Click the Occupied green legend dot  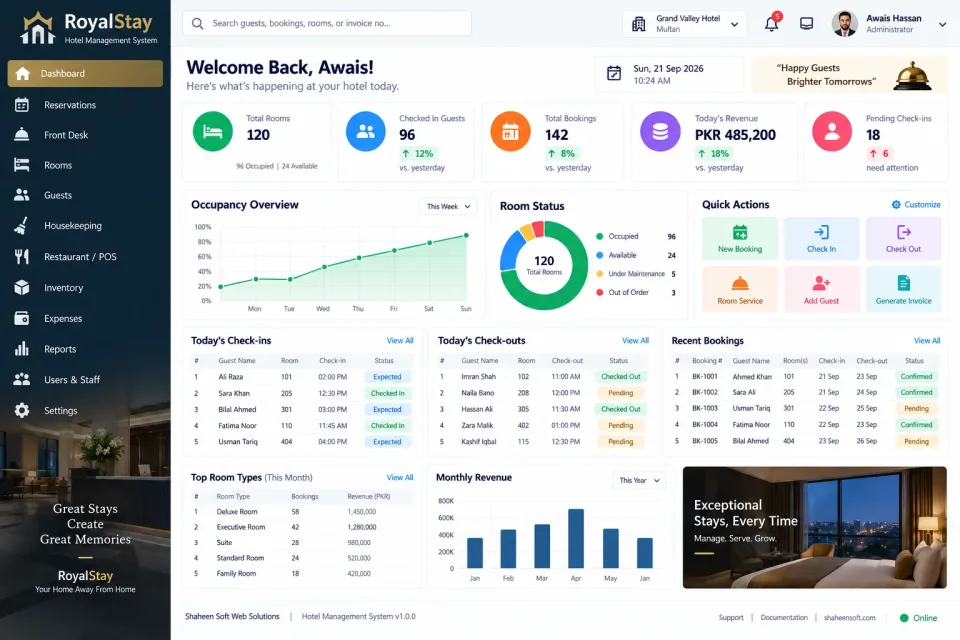tap(599, 236)
